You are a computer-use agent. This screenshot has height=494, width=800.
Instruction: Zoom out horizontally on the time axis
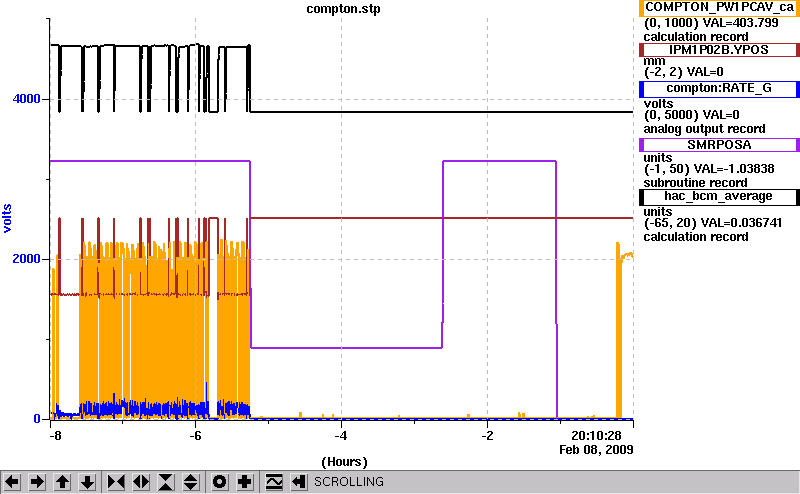[141, 482]
